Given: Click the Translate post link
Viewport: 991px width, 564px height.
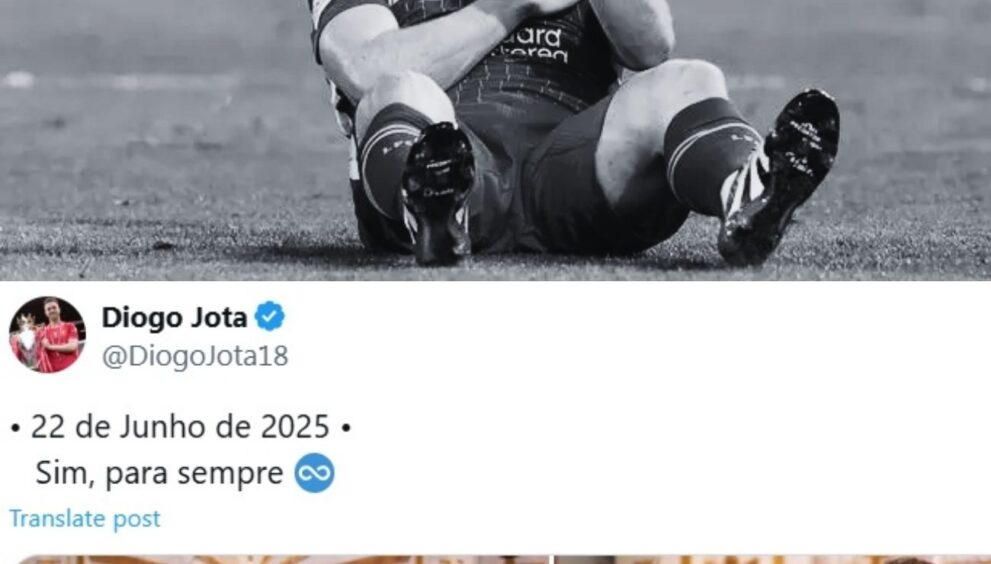Looking at the screenshot, I should (x=85, y=518).
